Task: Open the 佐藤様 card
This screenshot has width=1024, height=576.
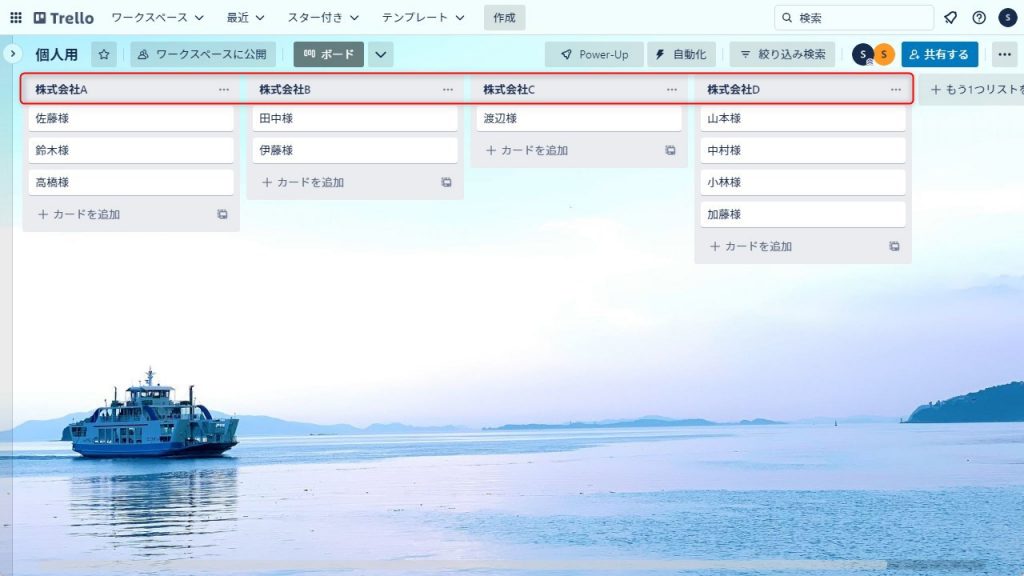Action: 131,119
